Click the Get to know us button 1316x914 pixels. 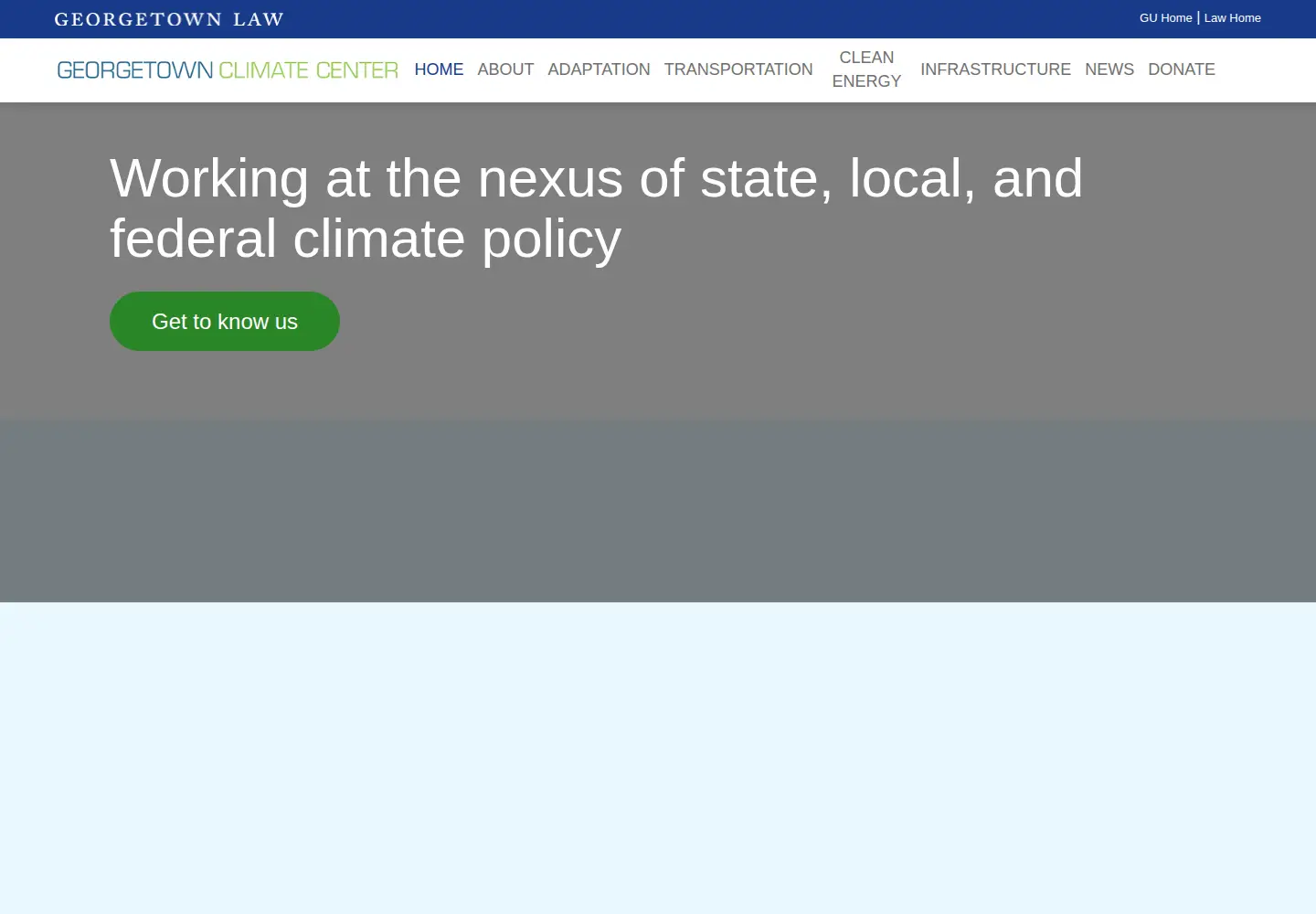[225, 321]
